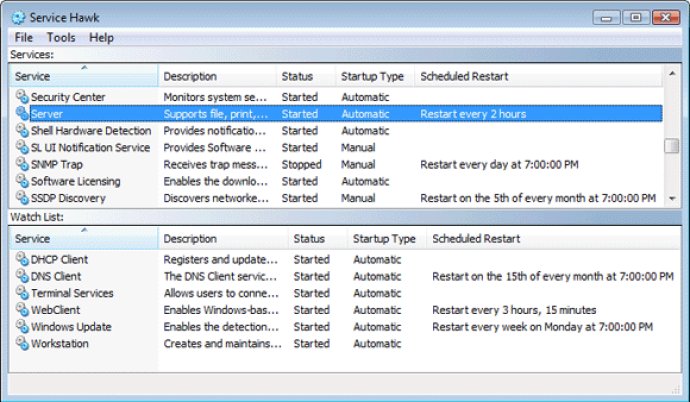Screen dimensions: 690x402
Task: Click the Service Hawk title bar icon
Action: 18,18
